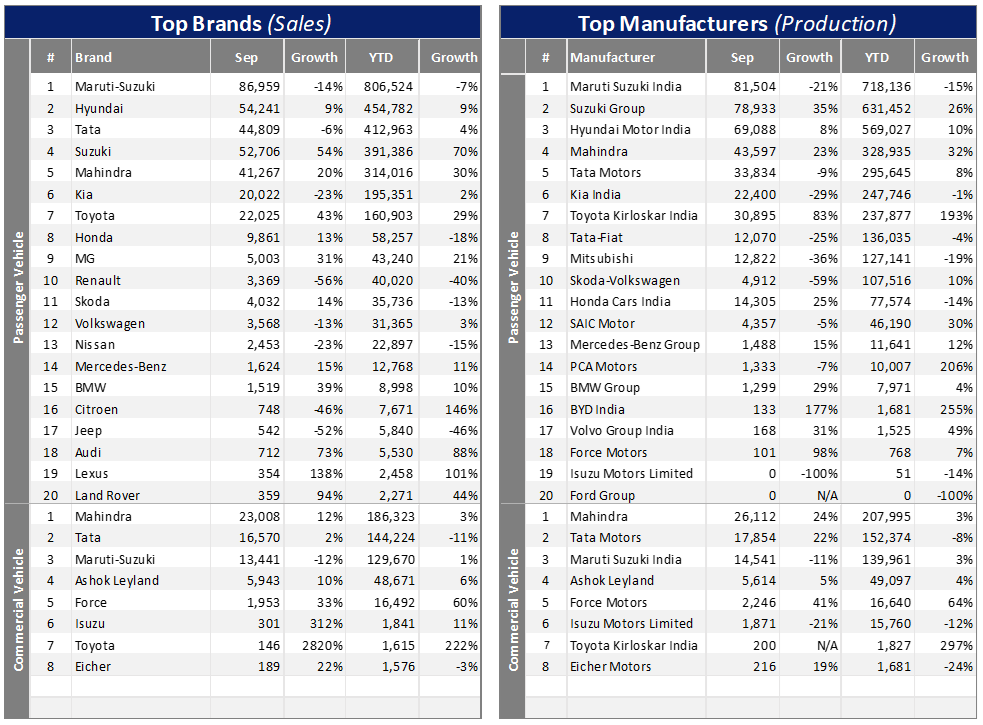Select the Land Rover brand cell

[x=107, y=495]
